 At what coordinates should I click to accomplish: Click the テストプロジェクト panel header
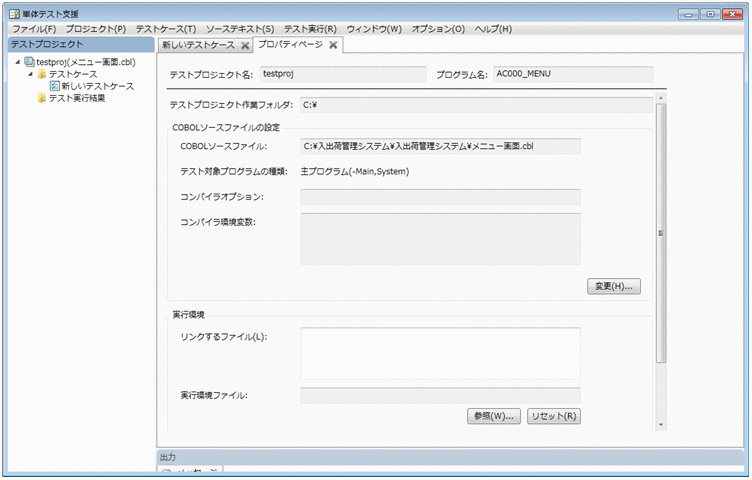81,44
